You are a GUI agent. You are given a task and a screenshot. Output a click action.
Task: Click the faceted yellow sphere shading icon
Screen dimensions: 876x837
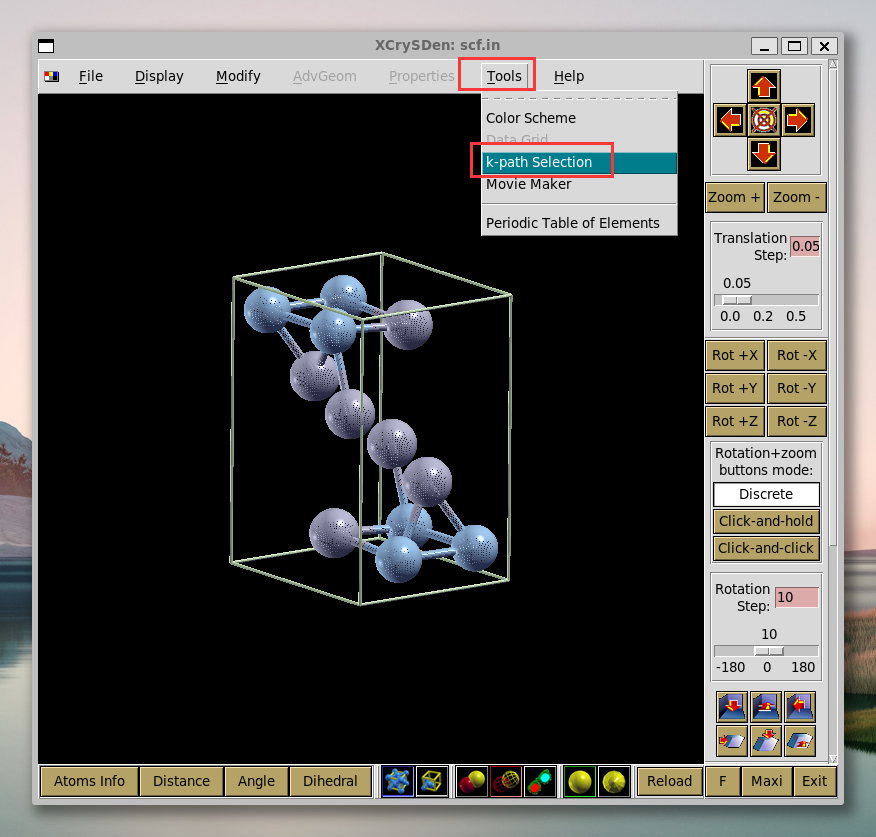(614, 781)
